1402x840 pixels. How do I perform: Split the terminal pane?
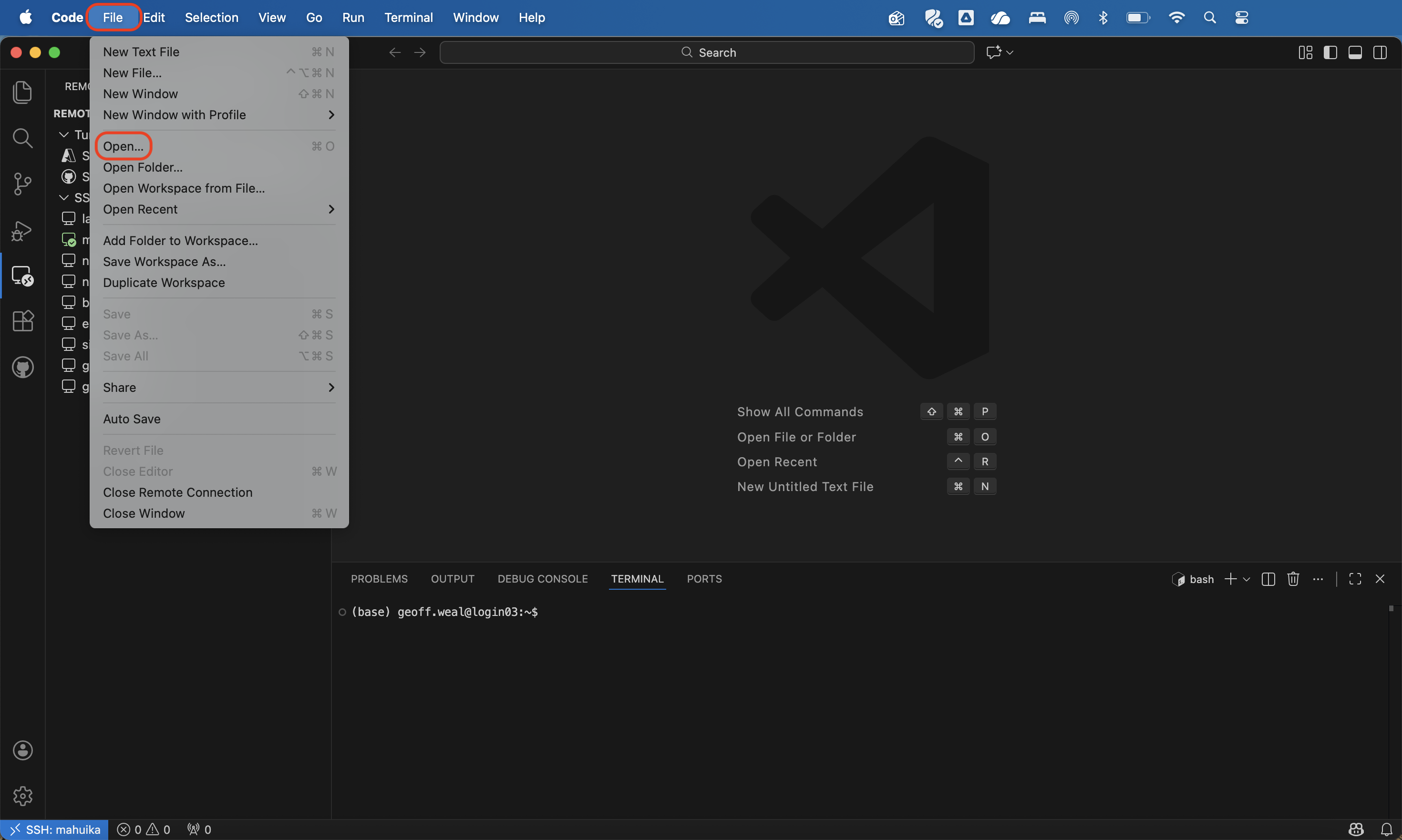1268,578
